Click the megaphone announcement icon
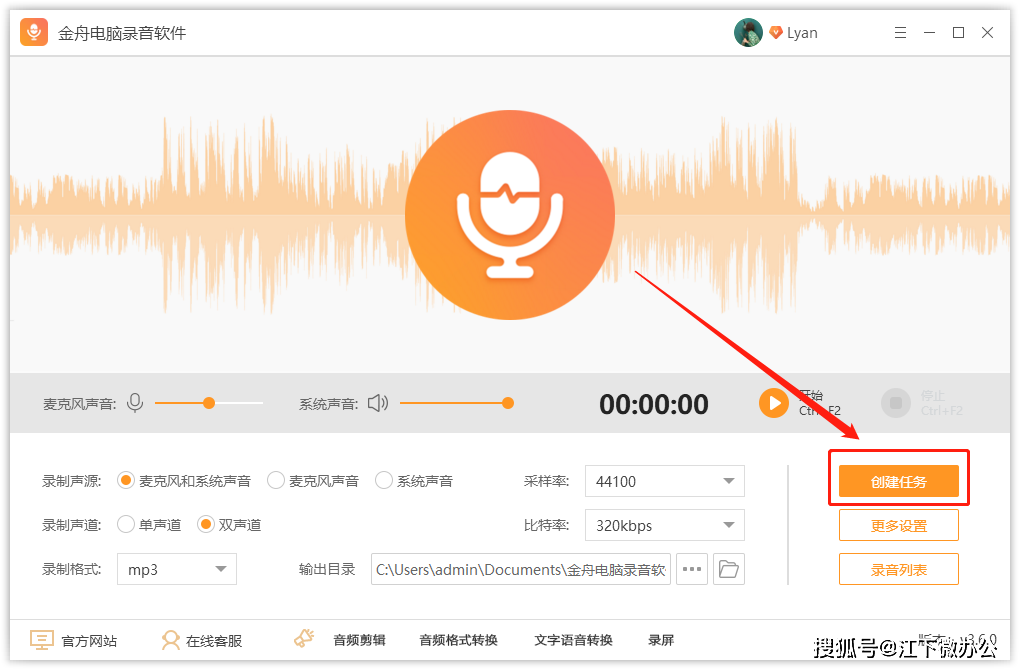This screenshot has width=1020, height=670. [x=304, y=639]
